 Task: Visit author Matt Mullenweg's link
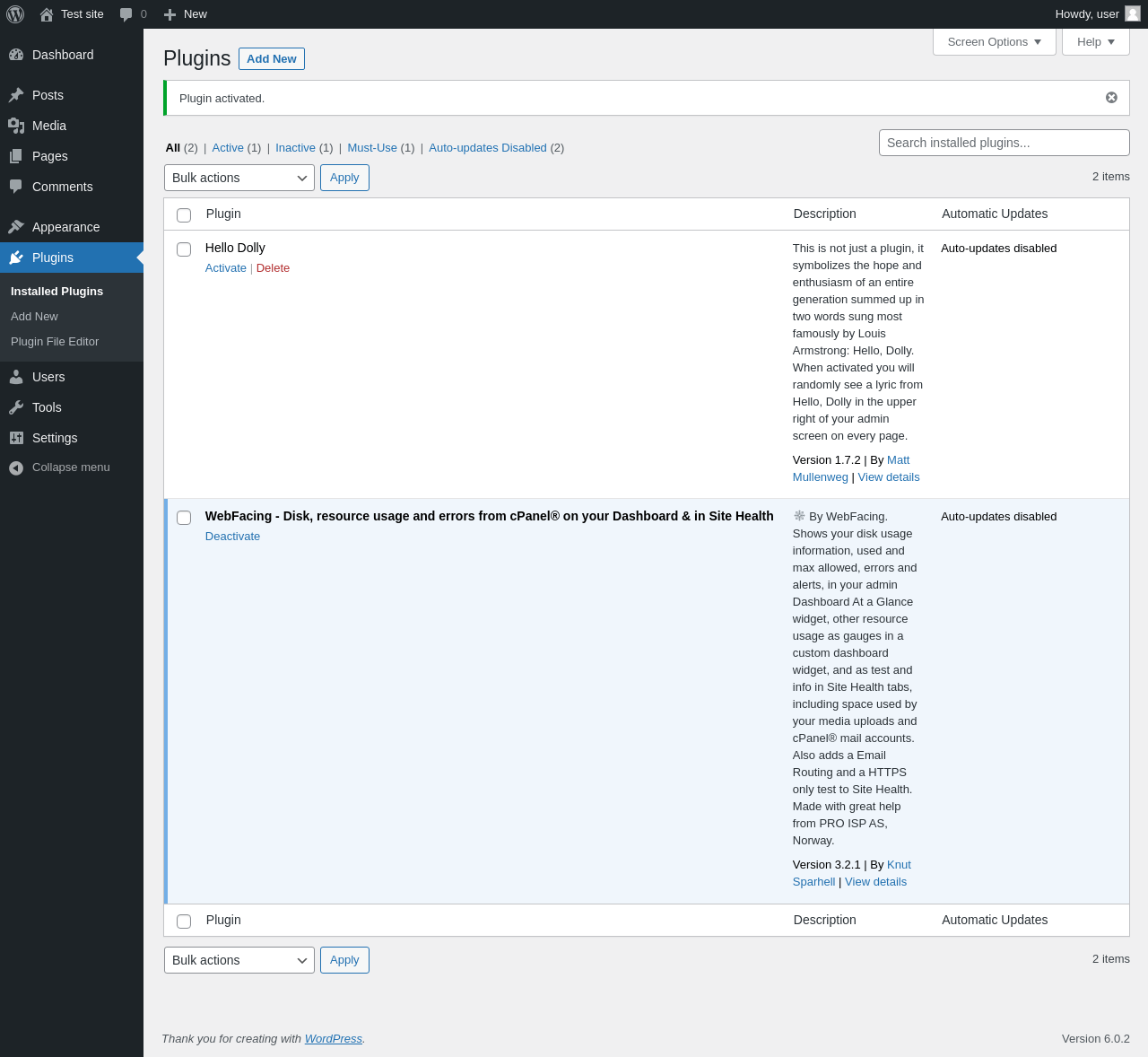click(898, 460)
